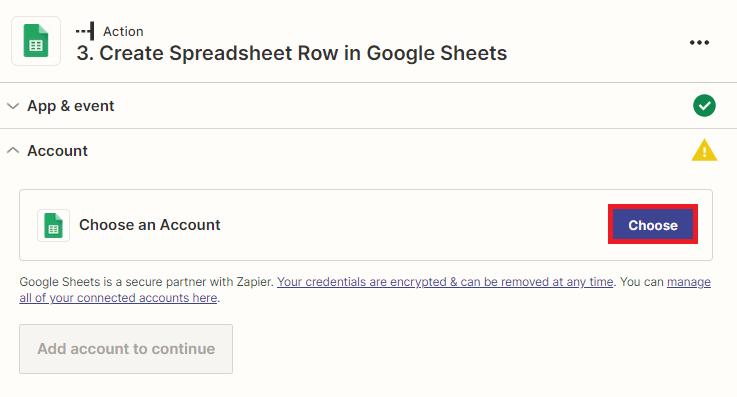Select the Account section heading
Screen dimensions: 737x397
(x=57, y=151)
